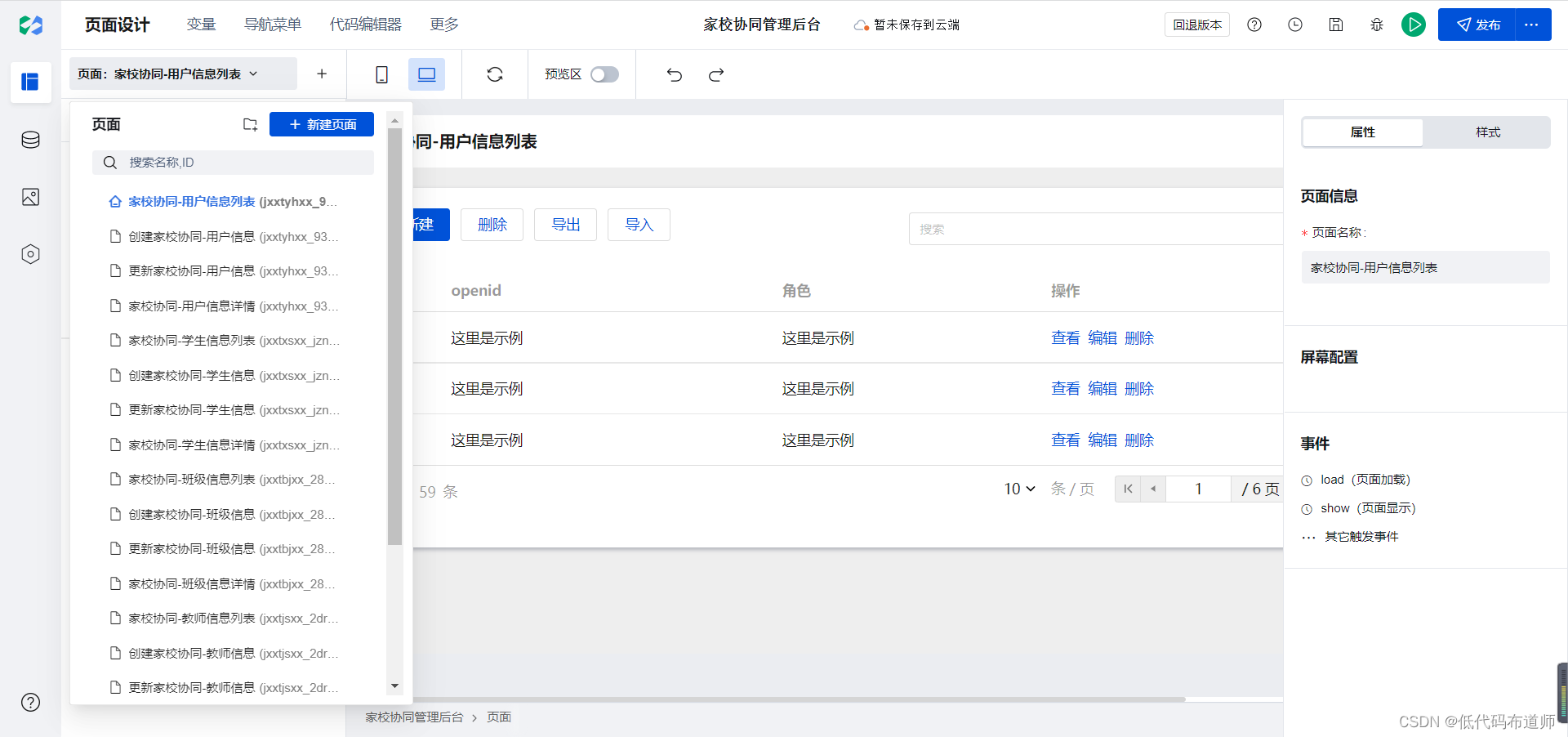This screenshot has height=737, width=1568.
Task: Select 家校协同-班级信息详情 page
Action: [223, 584]
